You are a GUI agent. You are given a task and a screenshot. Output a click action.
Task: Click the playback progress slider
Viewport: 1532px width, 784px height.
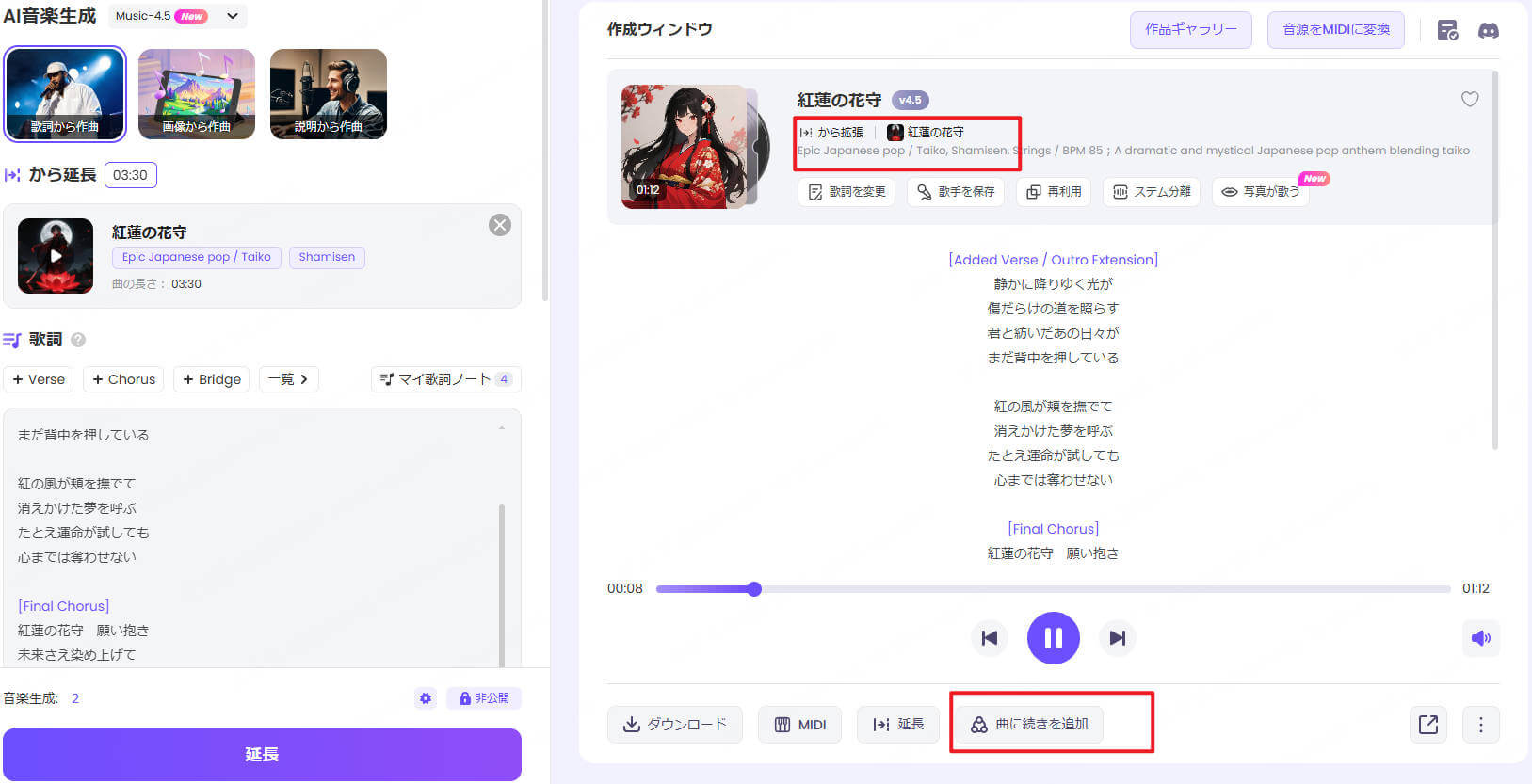1054,589
